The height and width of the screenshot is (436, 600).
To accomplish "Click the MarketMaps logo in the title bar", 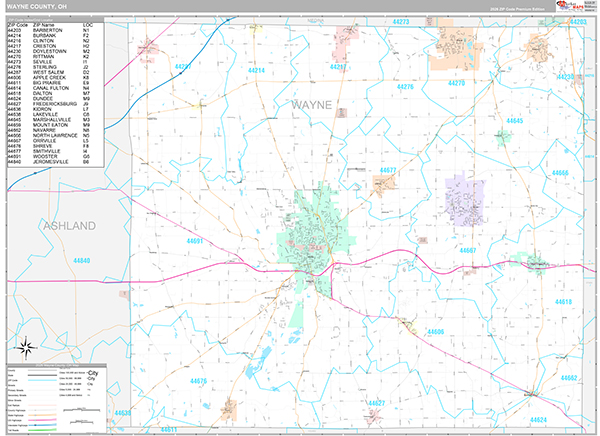I will 570,6.
